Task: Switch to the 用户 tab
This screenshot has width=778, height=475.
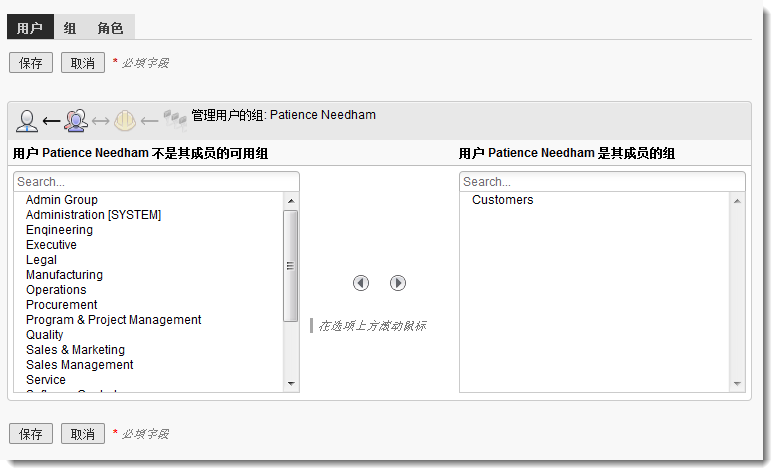Action: coord(30,27)
